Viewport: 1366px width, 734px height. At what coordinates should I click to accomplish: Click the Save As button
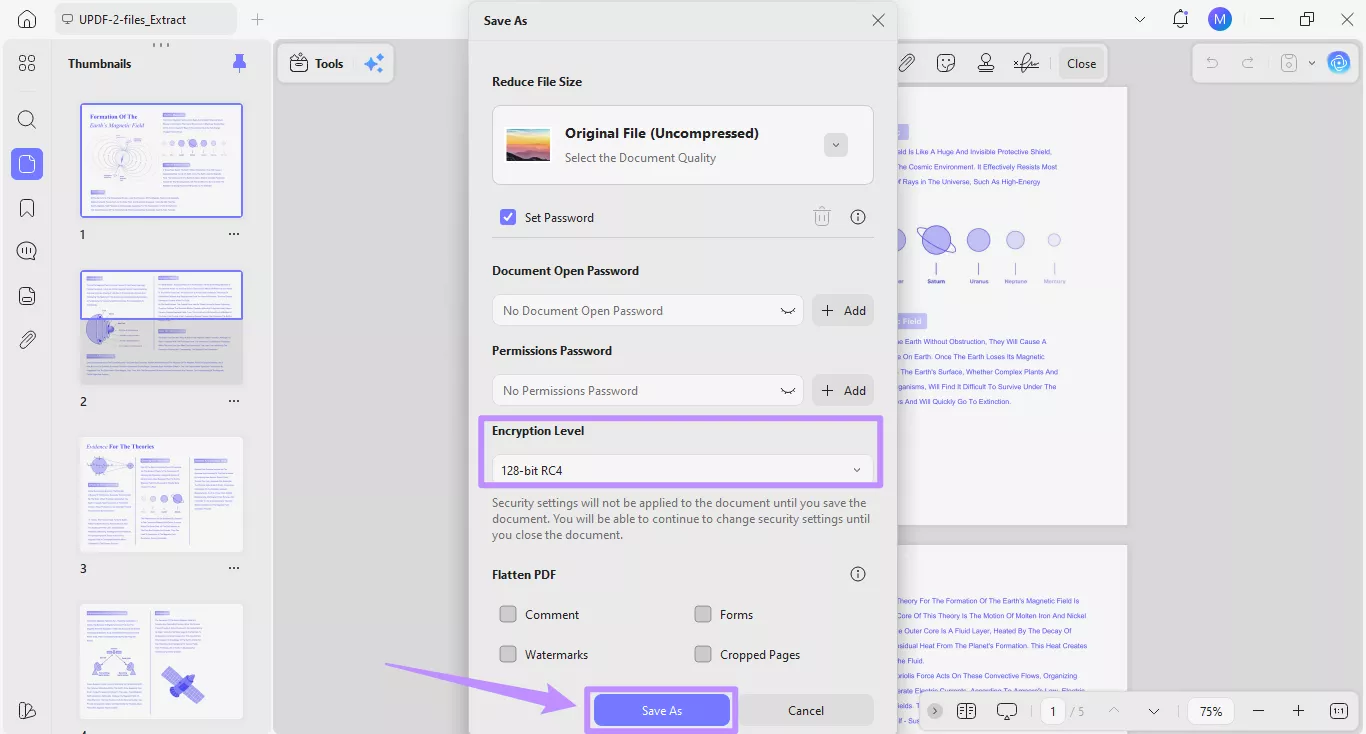pos(660,710)
